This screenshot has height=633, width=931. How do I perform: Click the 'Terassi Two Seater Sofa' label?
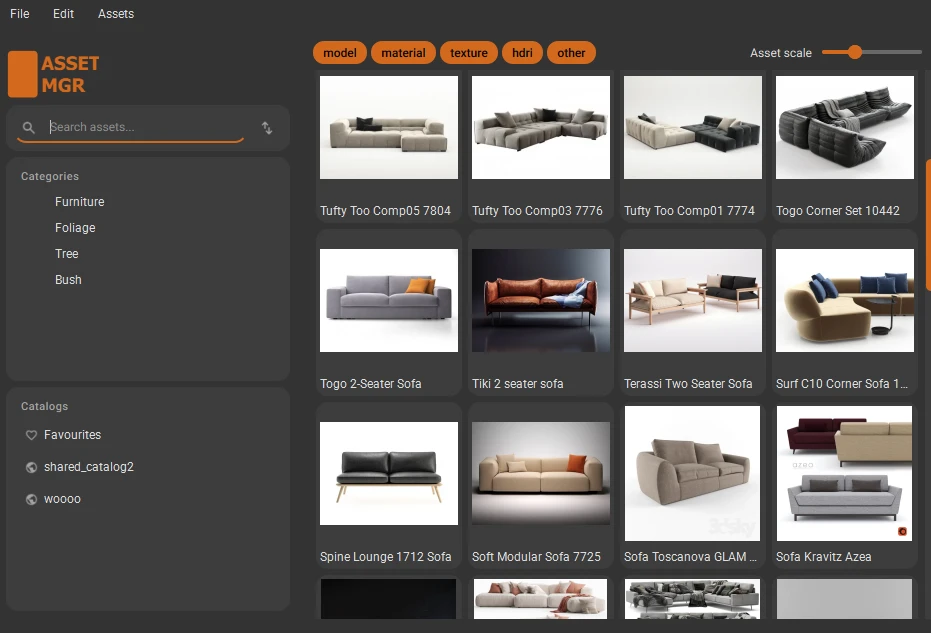tap(688, 384)
